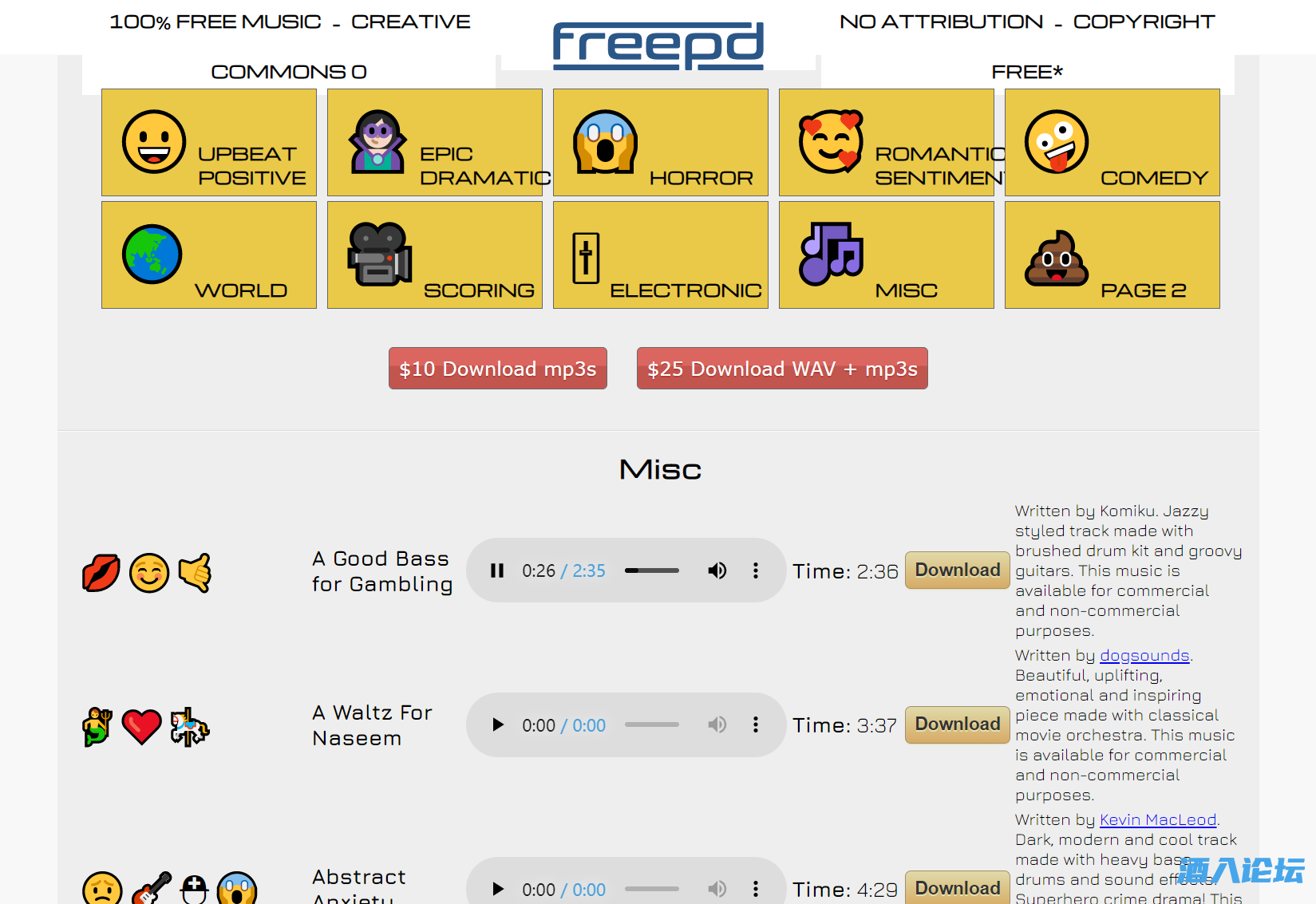Mute the Abstract Anxiety audio
The width and height of the screenshot is (1316, 904).
pyautogui.click(x=717, y=889)
